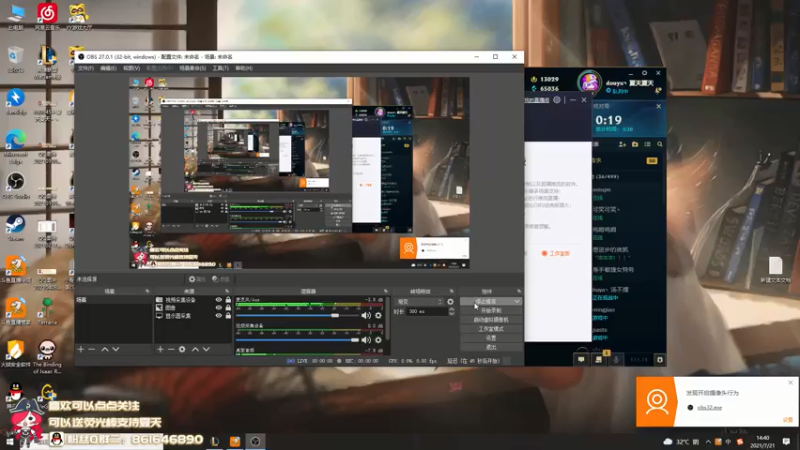Click the audio mixer vertical scrollbar

pos(388,319)
